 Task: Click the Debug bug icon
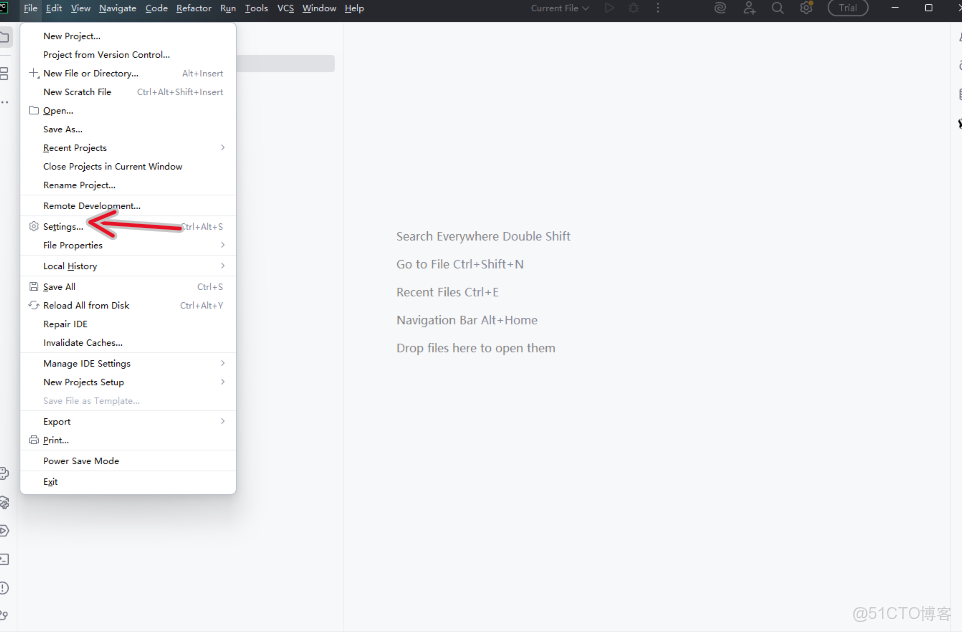[634, 8]
